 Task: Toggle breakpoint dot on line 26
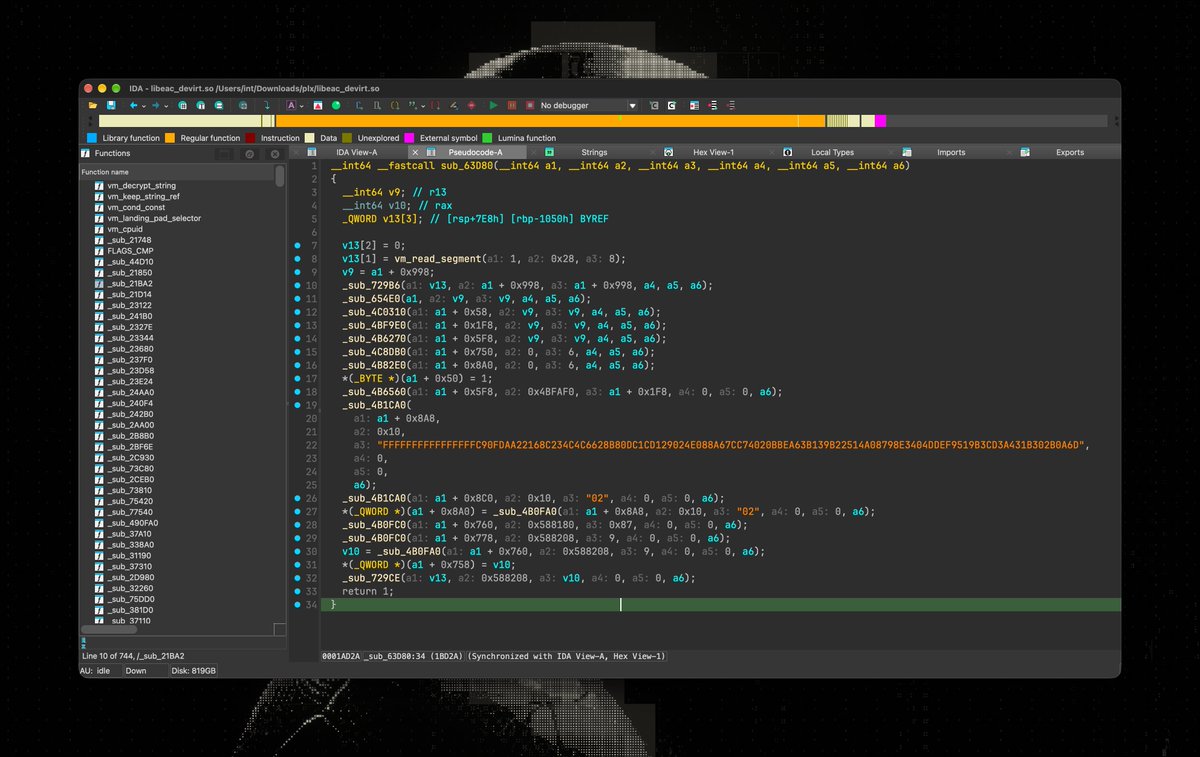pyautogui.click(x=297, y=498)
